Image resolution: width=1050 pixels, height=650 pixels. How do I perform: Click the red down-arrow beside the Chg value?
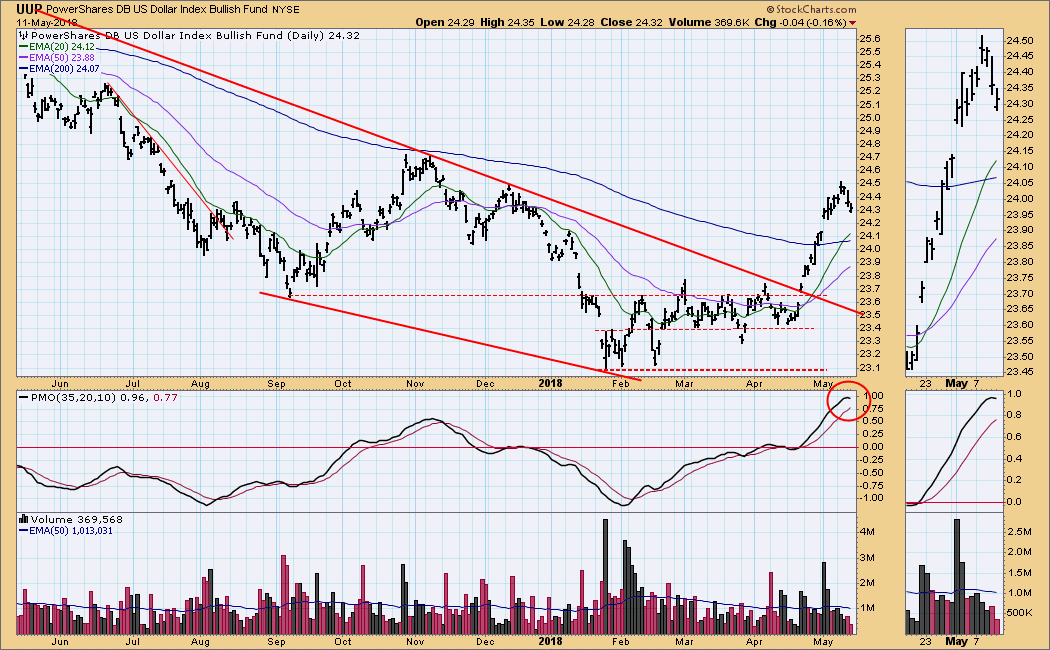pyautogui.click(x=852, y=23)
